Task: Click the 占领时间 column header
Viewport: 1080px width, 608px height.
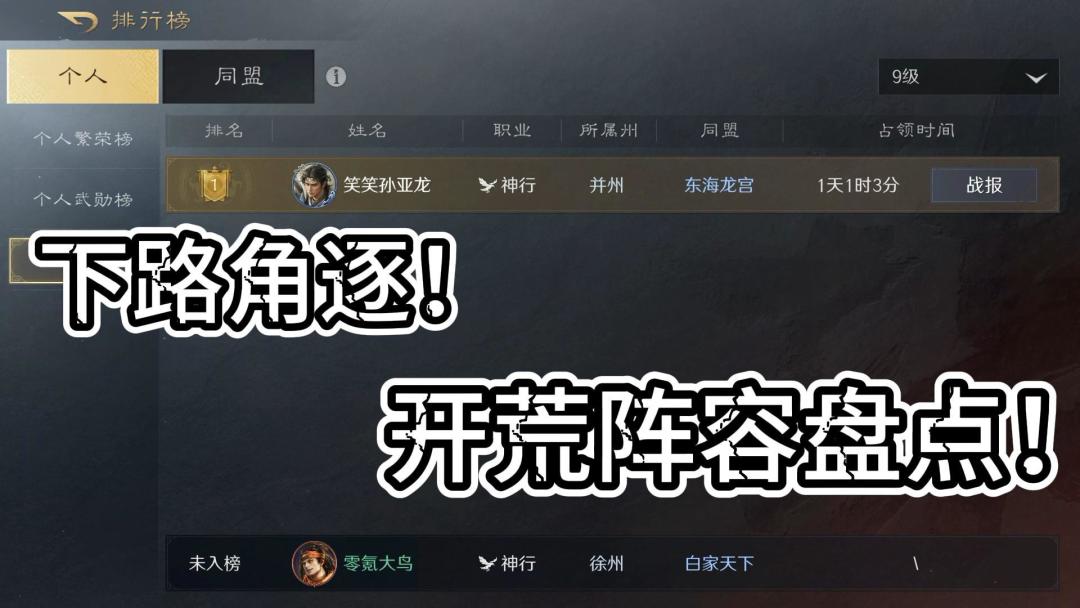Action: coord(917,130)
